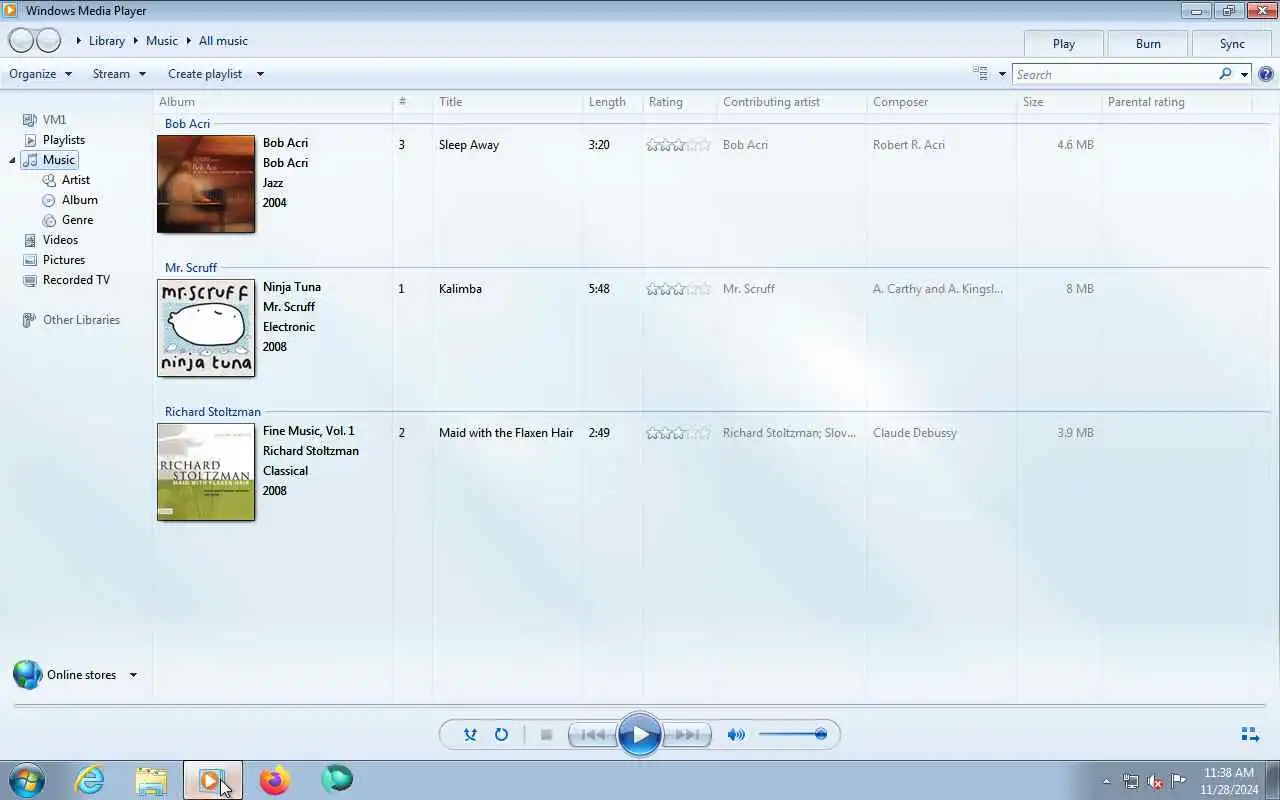The image size is (1280, 800).
Task: Click the search magnifier icon
Action: coord(1225,74)
